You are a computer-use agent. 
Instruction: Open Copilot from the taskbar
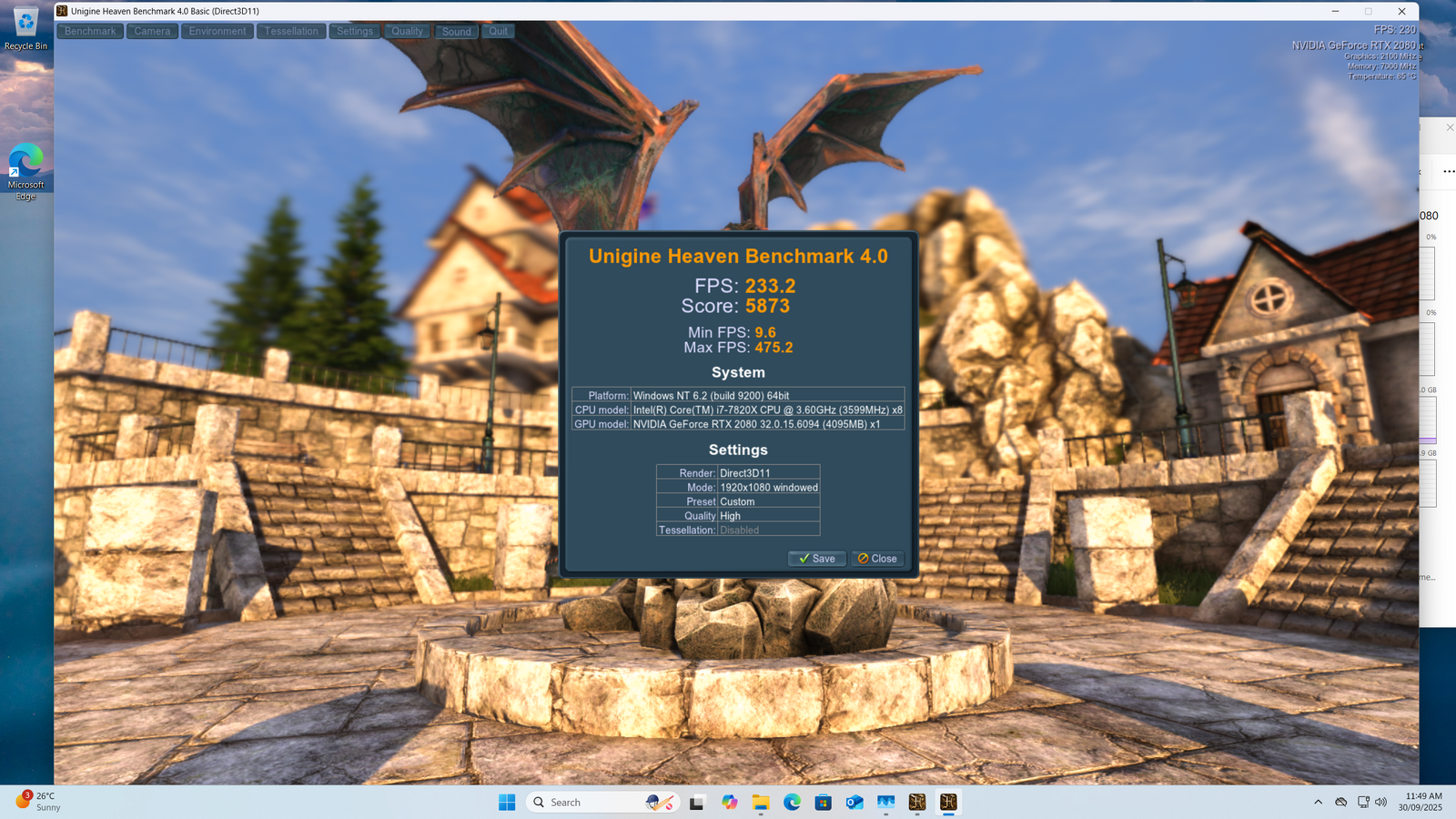pyautogui.click(x=730, y=802)
